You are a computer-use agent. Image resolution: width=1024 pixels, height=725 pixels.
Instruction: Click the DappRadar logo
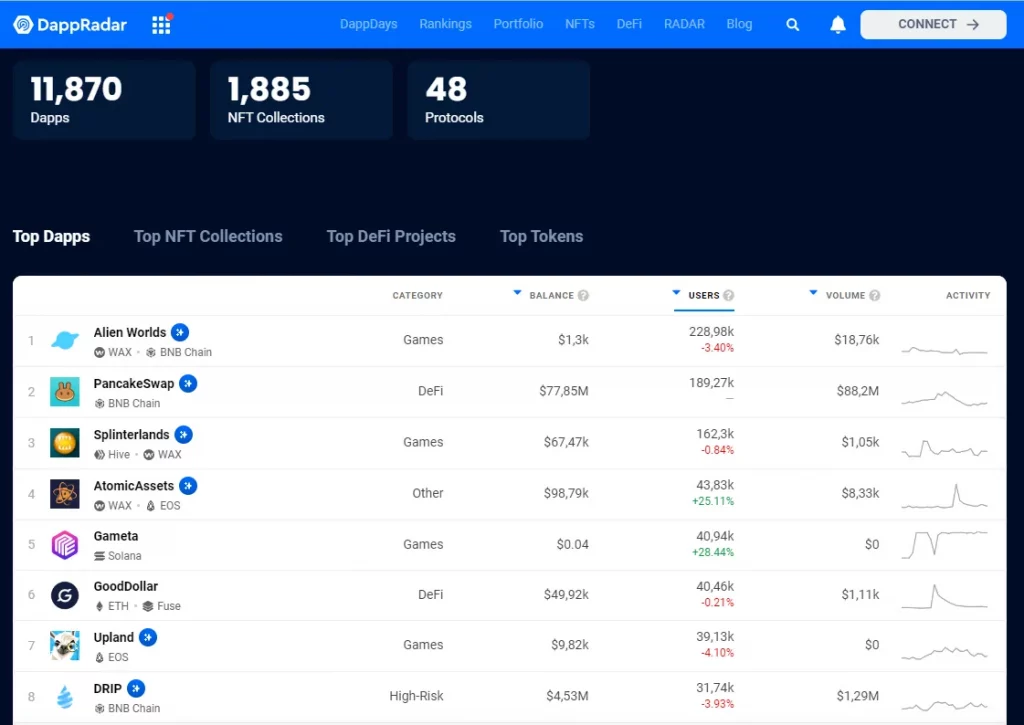(70, 25)
